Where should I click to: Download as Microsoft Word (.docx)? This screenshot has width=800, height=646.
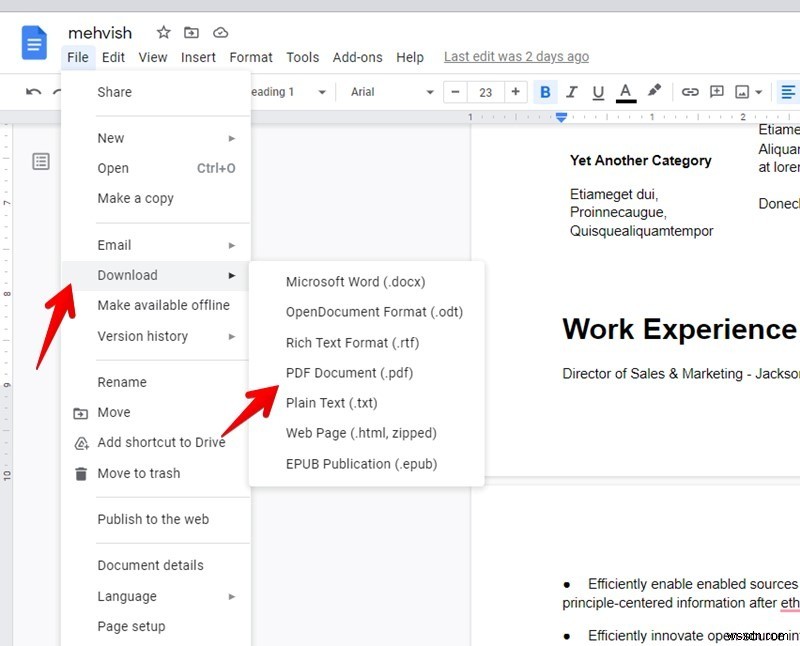(366, 282)
